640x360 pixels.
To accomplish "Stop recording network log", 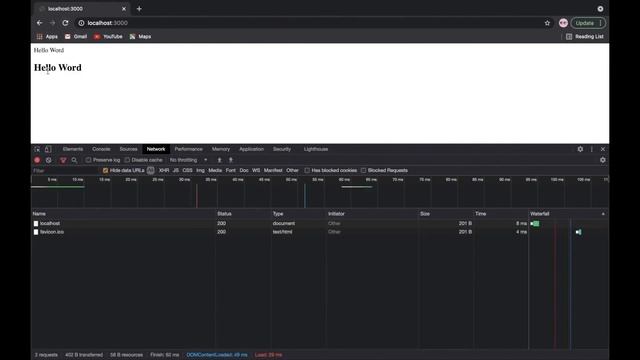I will click(37, 160).
